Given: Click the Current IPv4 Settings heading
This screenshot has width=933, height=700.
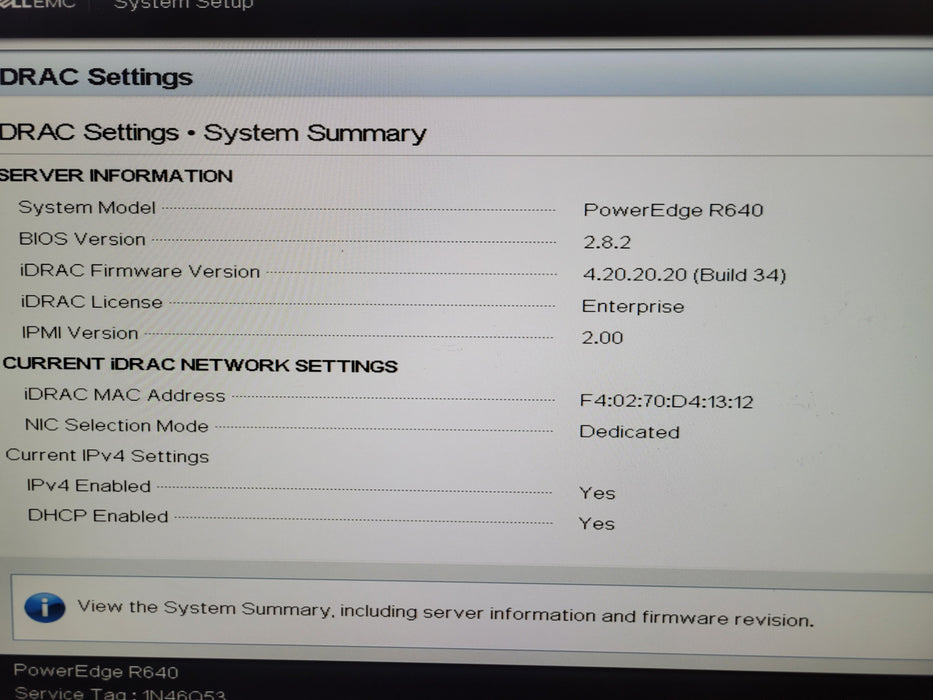Looking at the screenshot, I should point(107,455).
